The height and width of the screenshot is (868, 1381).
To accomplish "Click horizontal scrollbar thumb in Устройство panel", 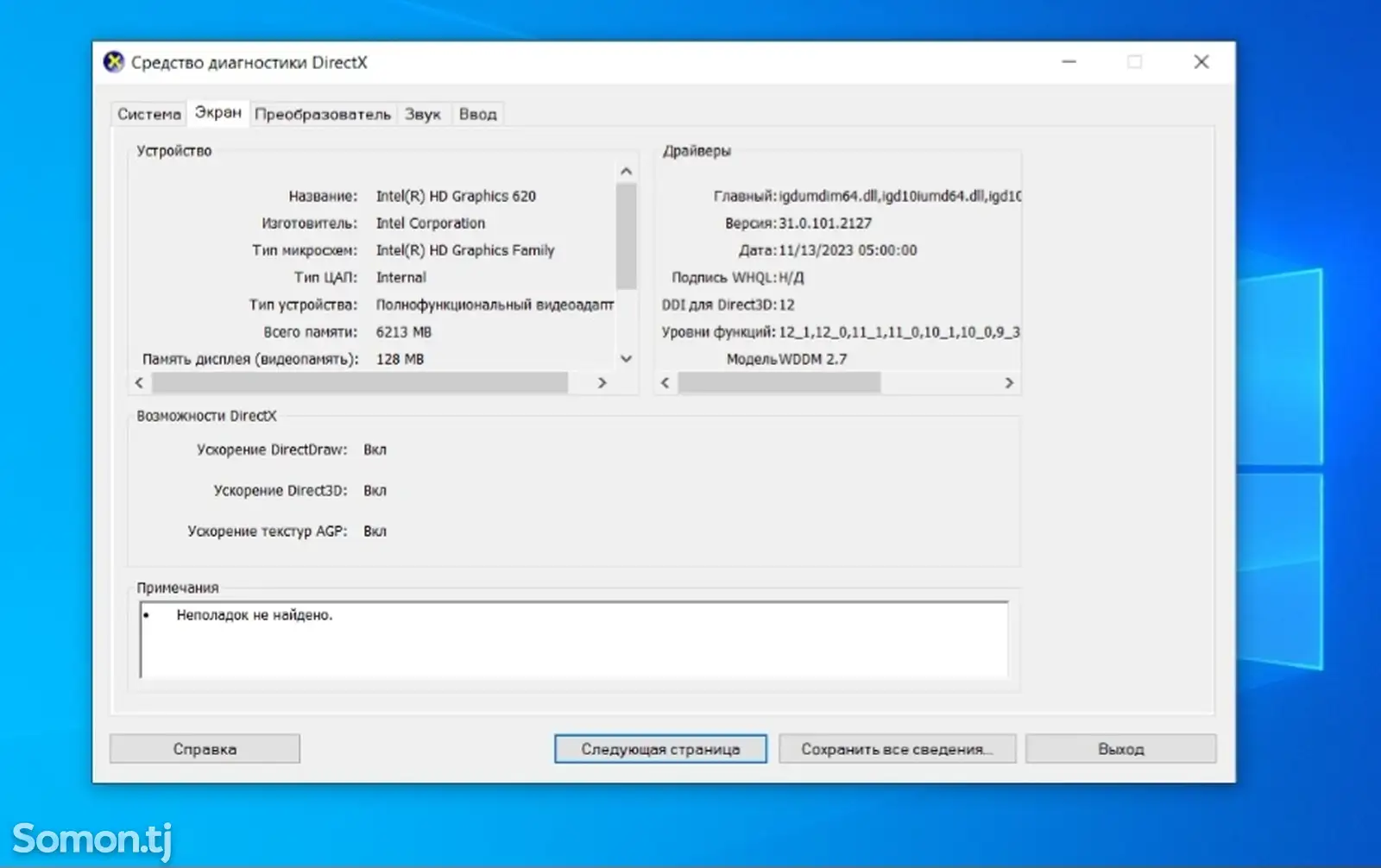I will pyautogui.click(x=360, y=382).
